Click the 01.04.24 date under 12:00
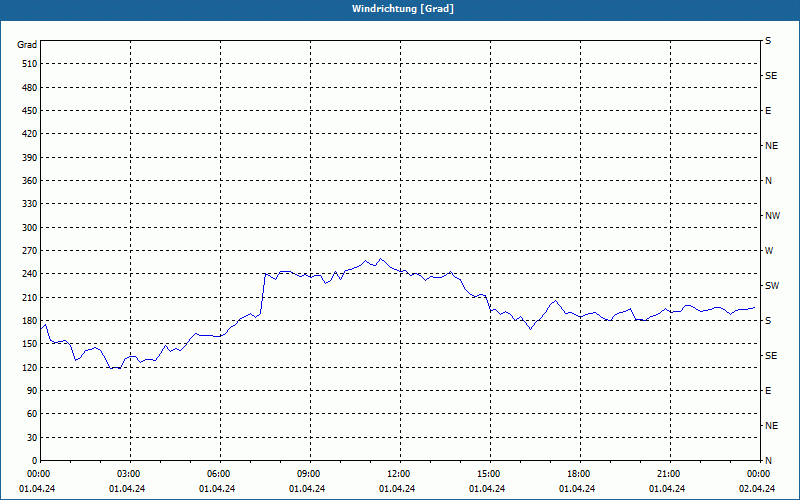 397,489
